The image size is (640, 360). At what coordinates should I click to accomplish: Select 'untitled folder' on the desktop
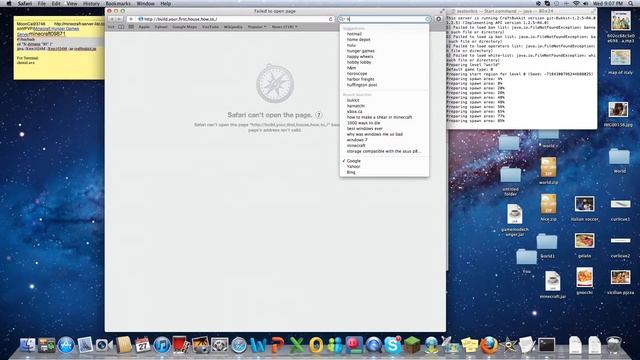(510, 181)
